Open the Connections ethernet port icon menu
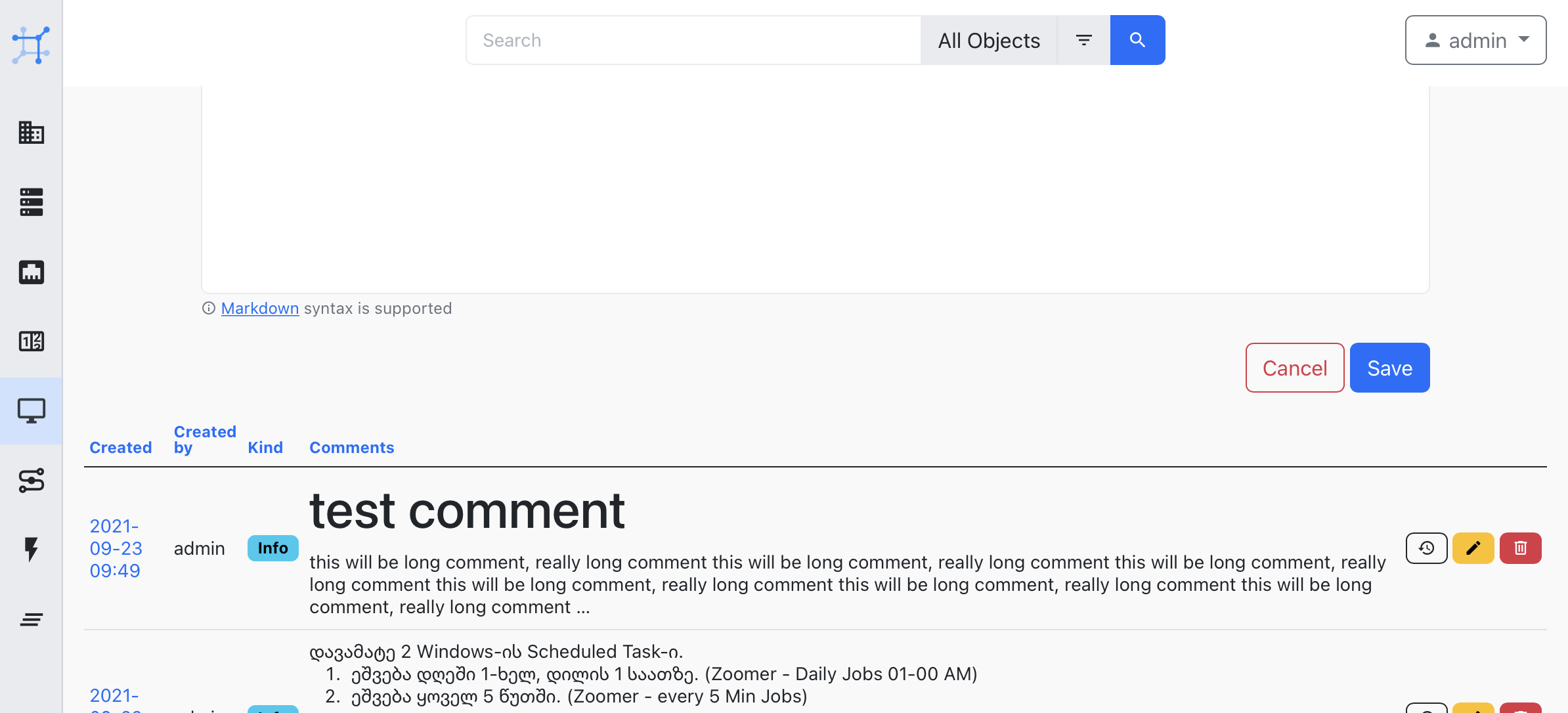This screenshot has height=713, width=1568. (x=31, y=272)
